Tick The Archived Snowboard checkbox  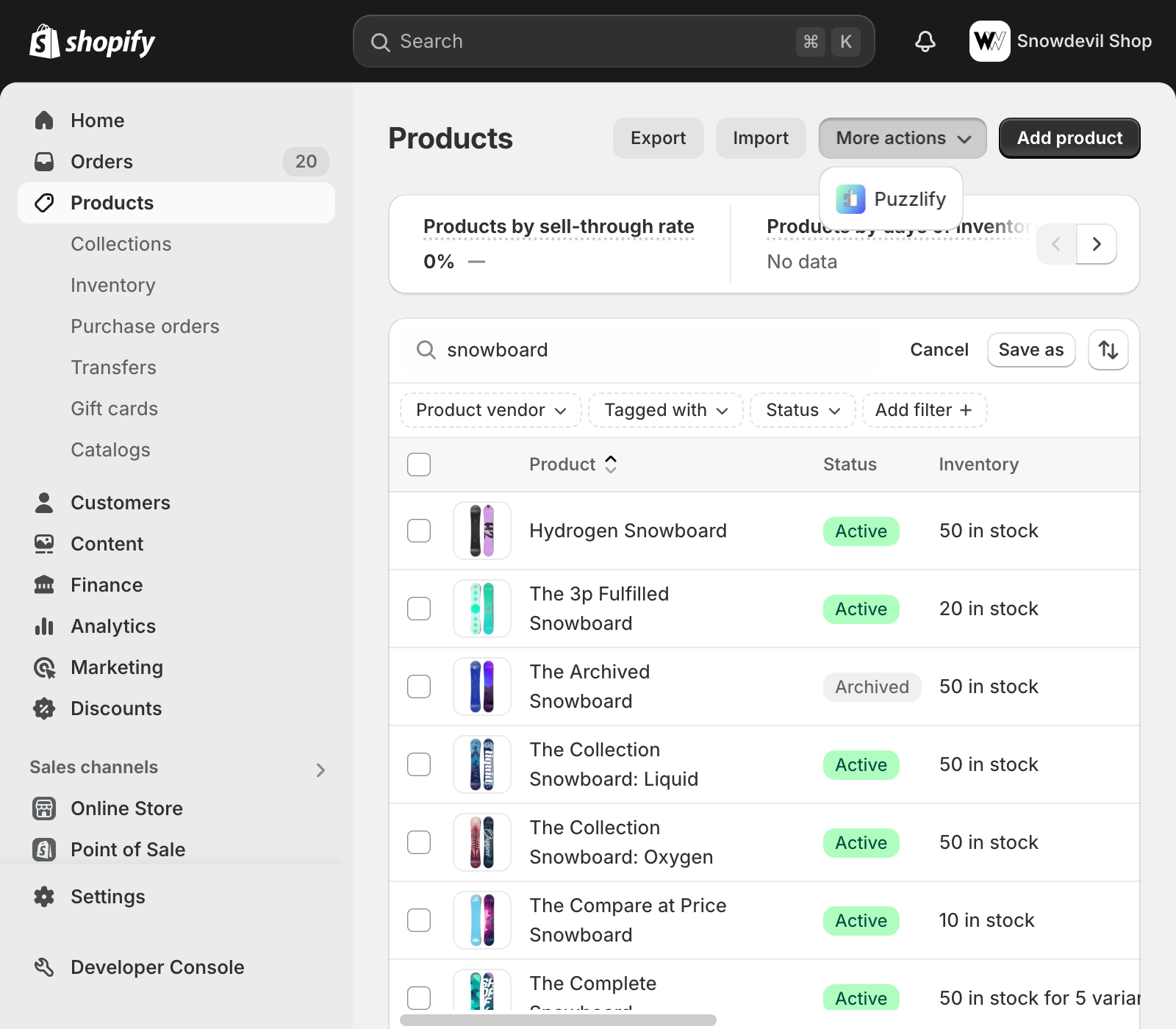(419, 686)
